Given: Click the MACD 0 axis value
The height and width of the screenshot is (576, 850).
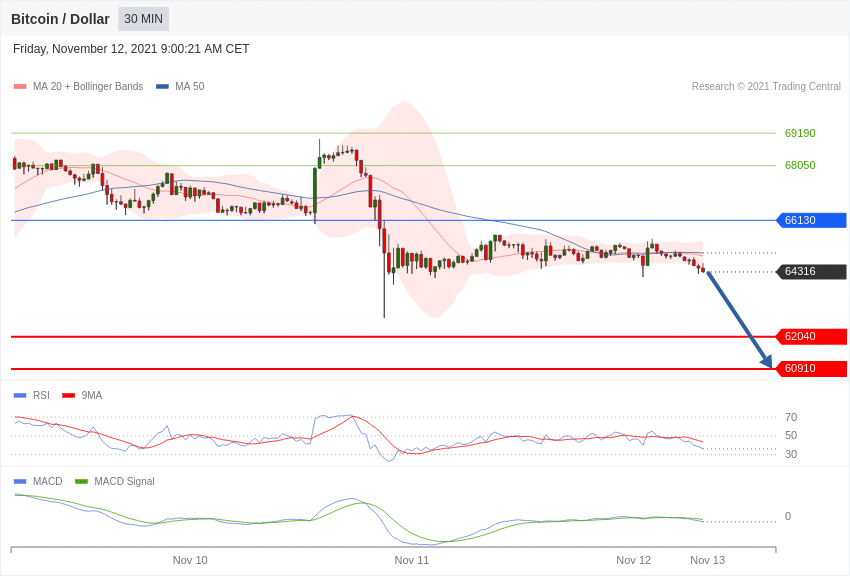Looking at the screenshot, I should (x=788, y=516).
